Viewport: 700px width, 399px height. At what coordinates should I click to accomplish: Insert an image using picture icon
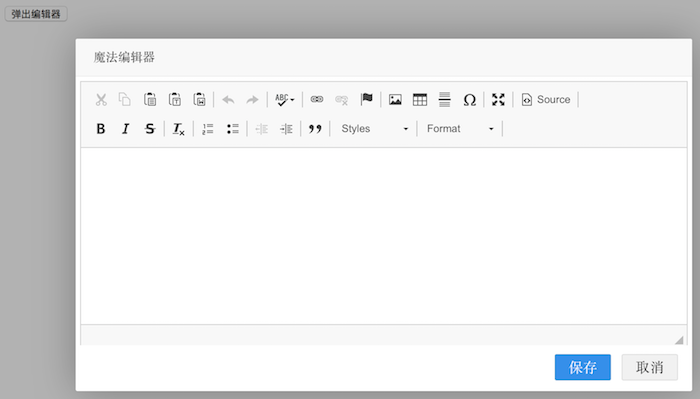coord(395,100)
